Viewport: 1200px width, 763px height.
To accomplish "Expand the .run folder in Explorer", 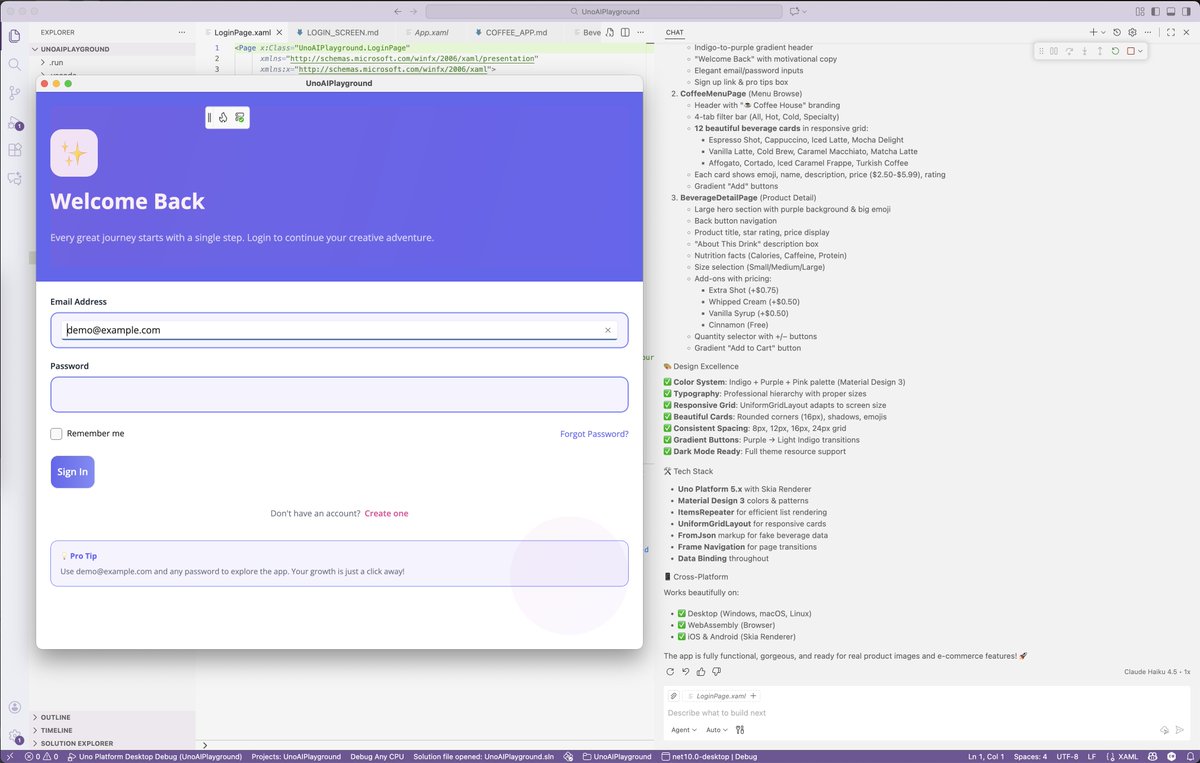I will tap(56, 62).
